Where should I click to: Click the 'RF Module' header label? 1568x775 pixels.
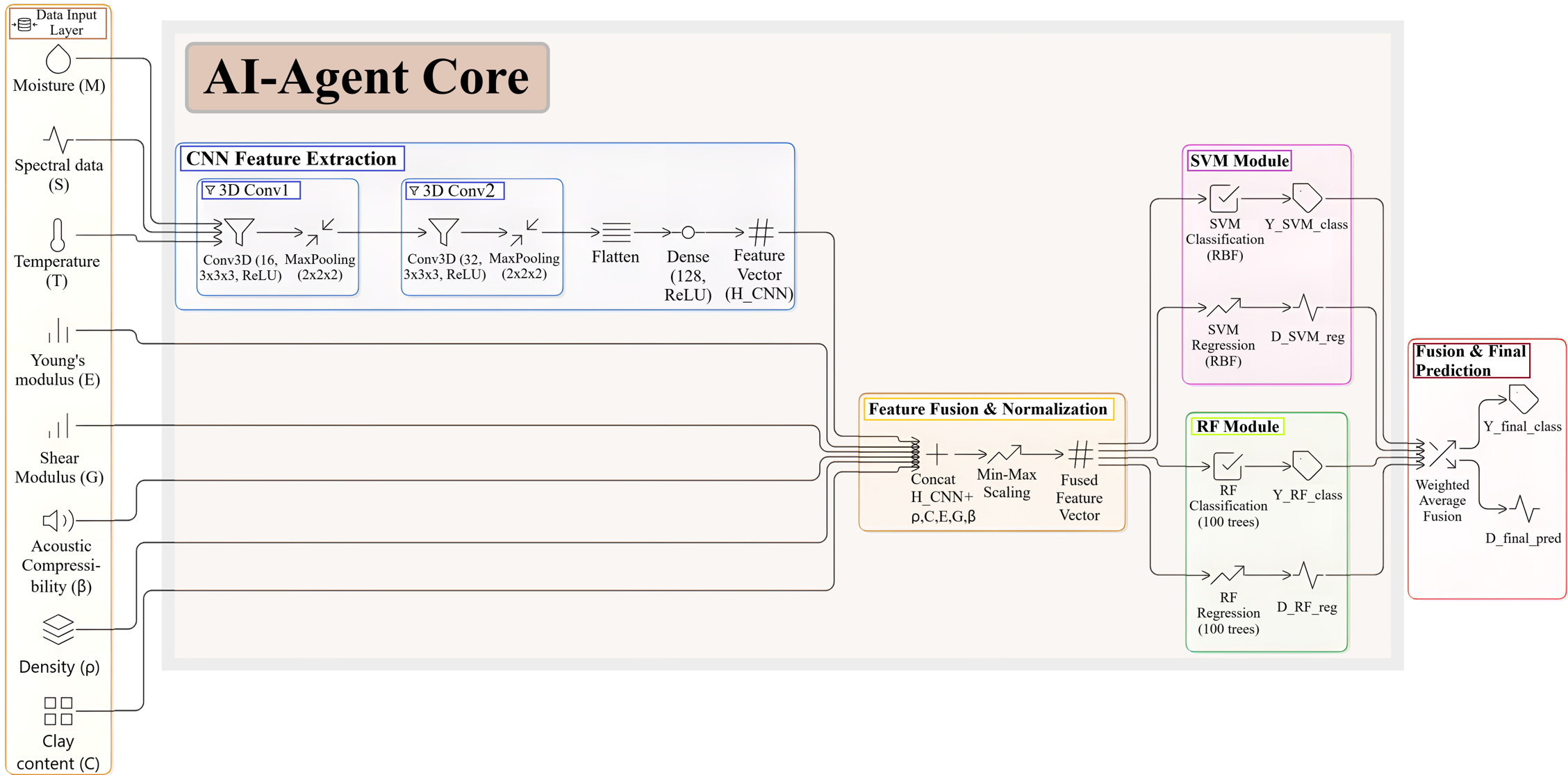1237,426
